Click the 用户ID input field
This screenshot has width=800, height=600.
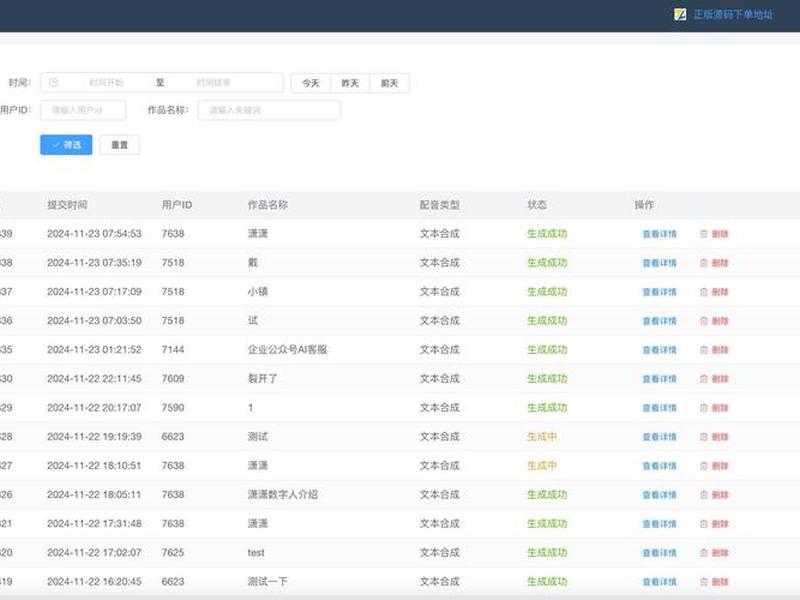click(x=83, y=110)
